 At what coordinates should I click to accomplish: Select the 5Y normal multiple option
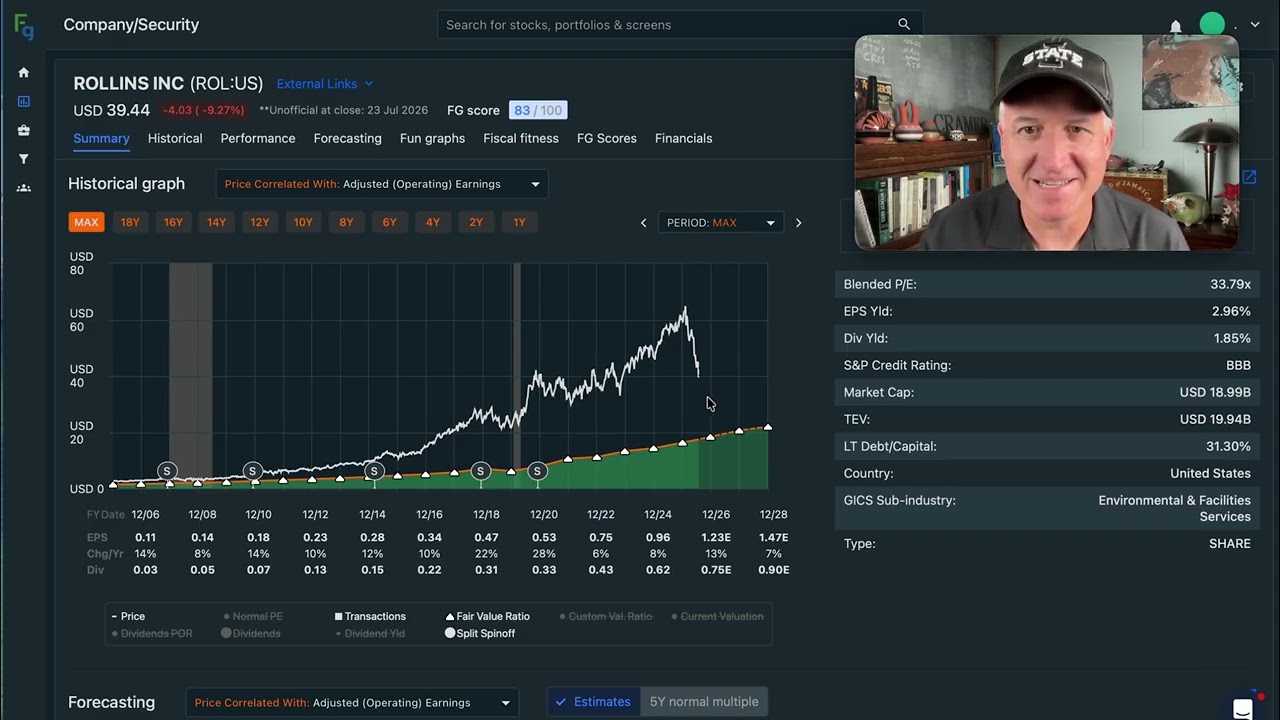pos(704,702)
